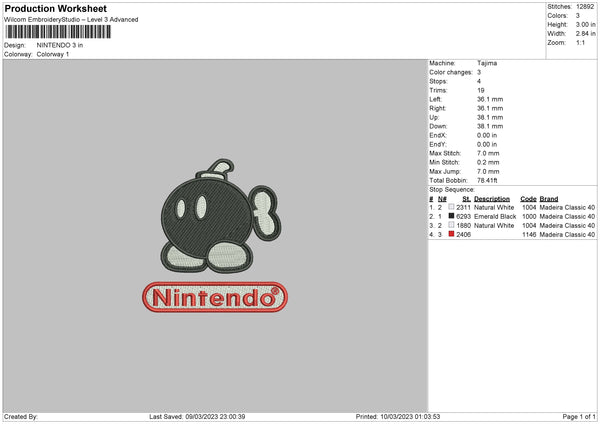Click the Max Stitch value "7.0 mm"
Image resolution: width=600 pixels, height=424 pixels.
tap(488, 153)
